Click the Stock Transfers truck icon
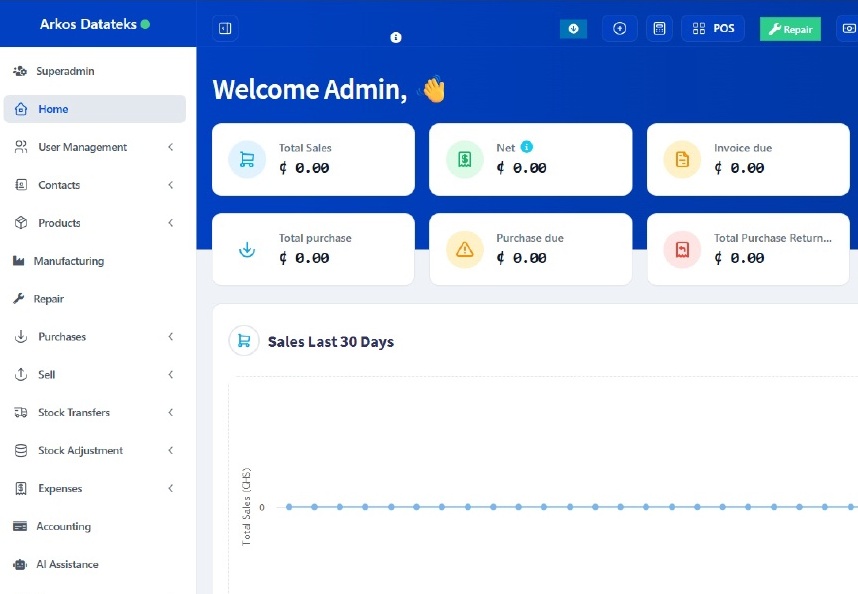The height and width of the screenshot is (594, 858). click(x=21, y=412)
